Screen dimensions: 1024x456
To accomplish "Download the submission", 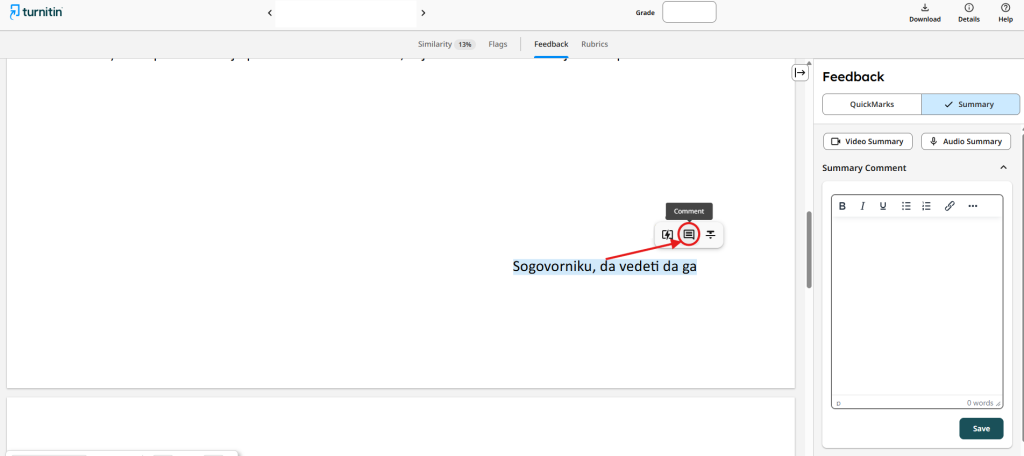I will (925, 12).
